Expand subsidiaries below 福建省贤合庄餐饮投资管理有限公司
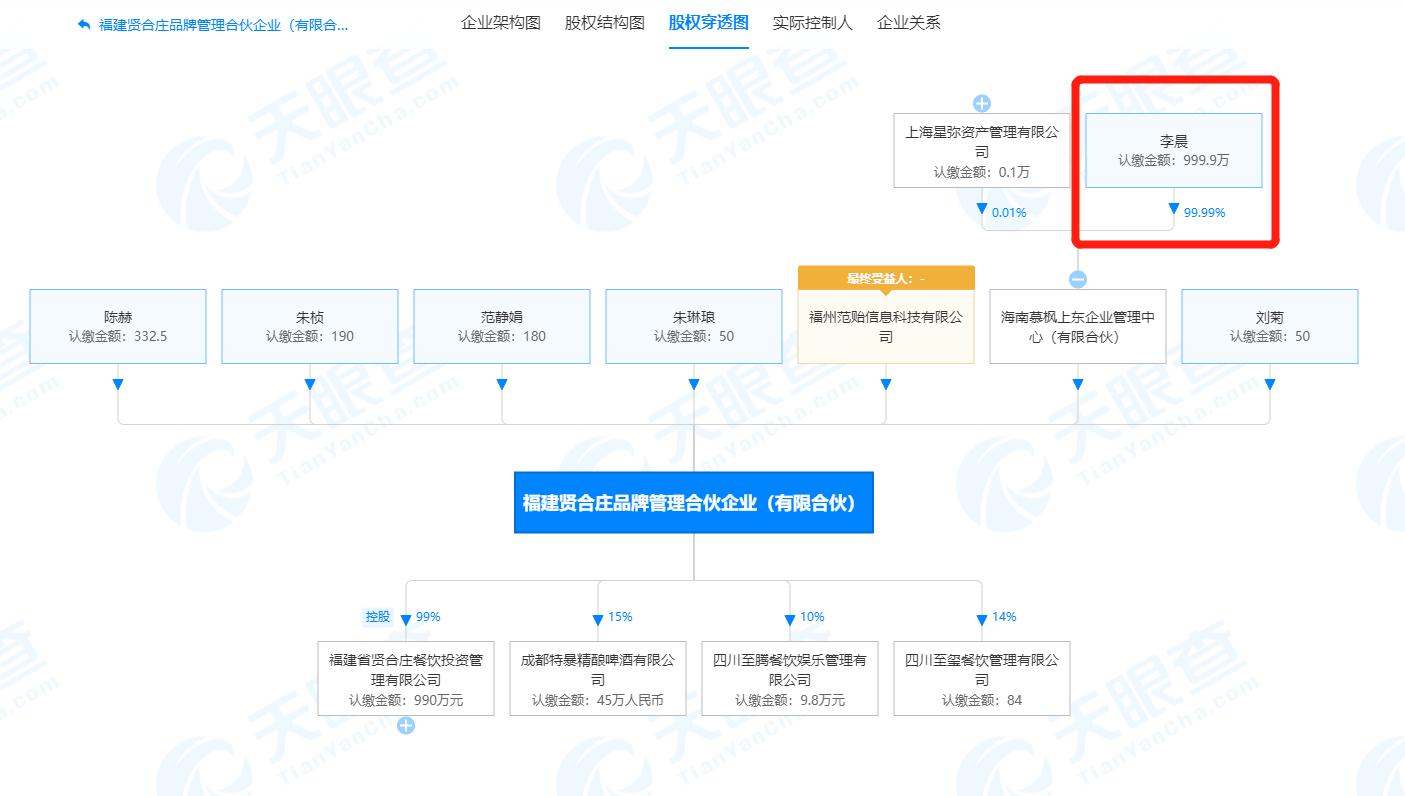The image size is (1405, 796). 406,726
